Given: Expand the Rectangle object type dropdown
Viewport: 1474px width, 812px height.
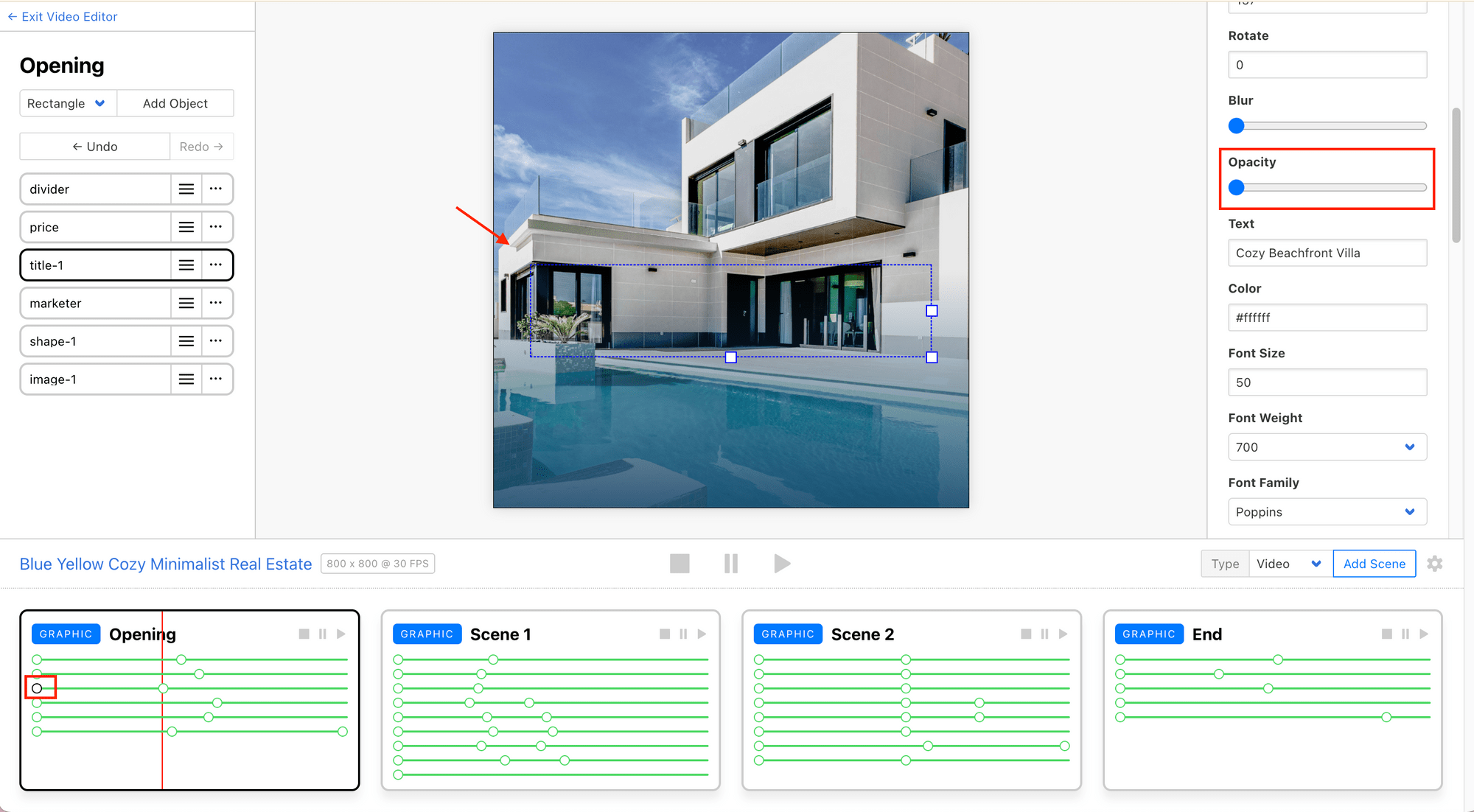Looking at the screenshot, I should (x=67, y=103).
